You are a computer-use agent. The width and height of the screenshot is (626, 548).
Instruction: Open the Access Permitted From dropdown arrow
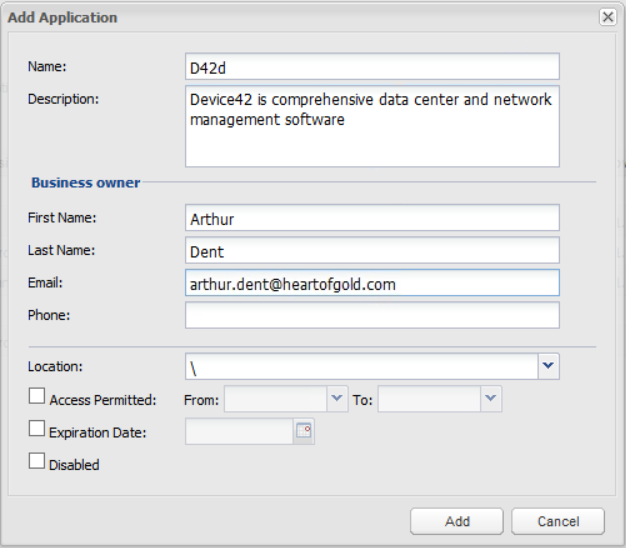tap(337, 398)
